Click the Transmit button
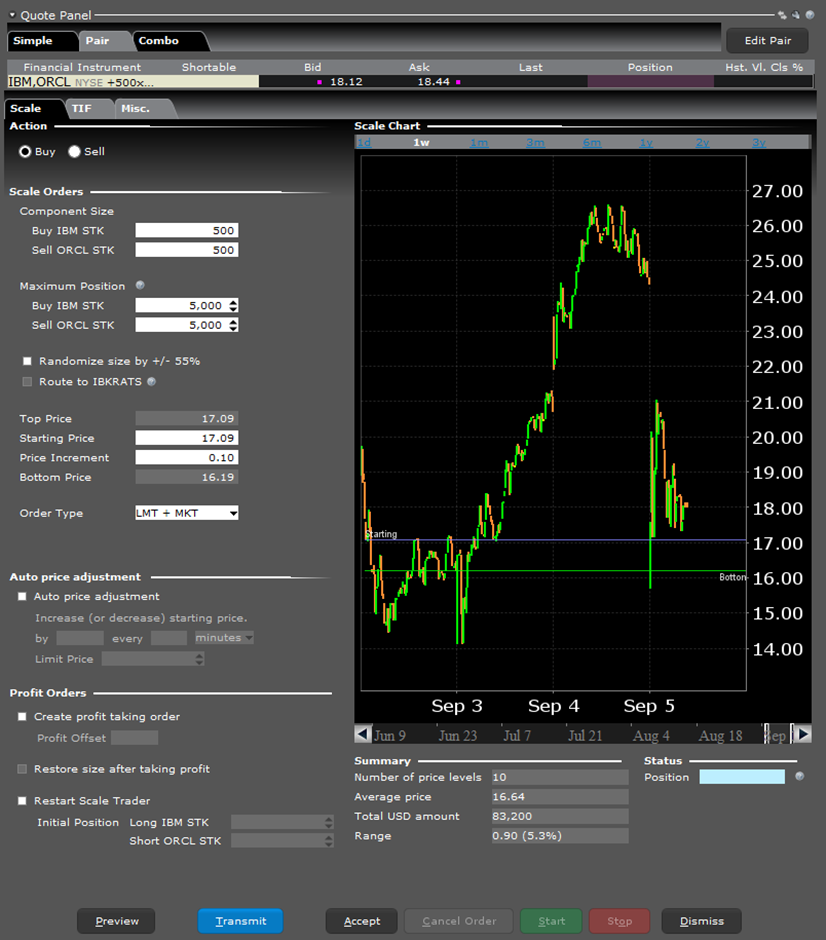 click(x=240, y=921)
